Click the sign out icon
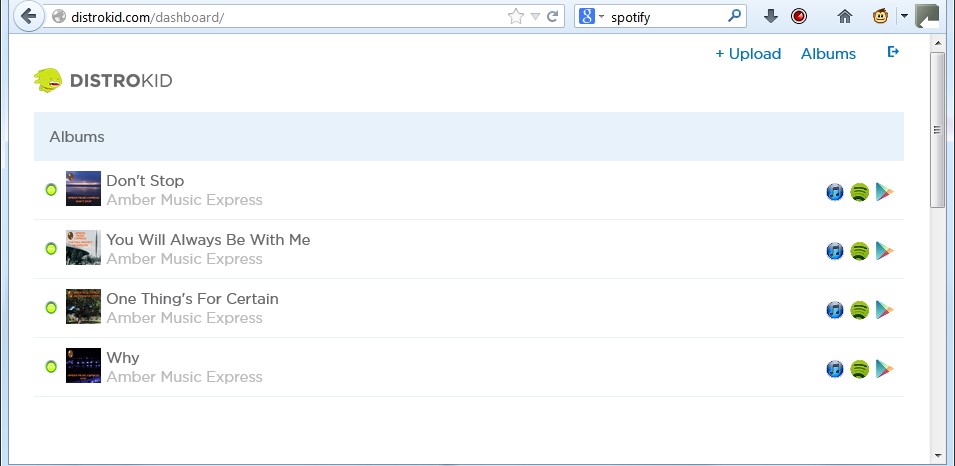Screen dimensions: 955x466 click(x=893, y=52)
